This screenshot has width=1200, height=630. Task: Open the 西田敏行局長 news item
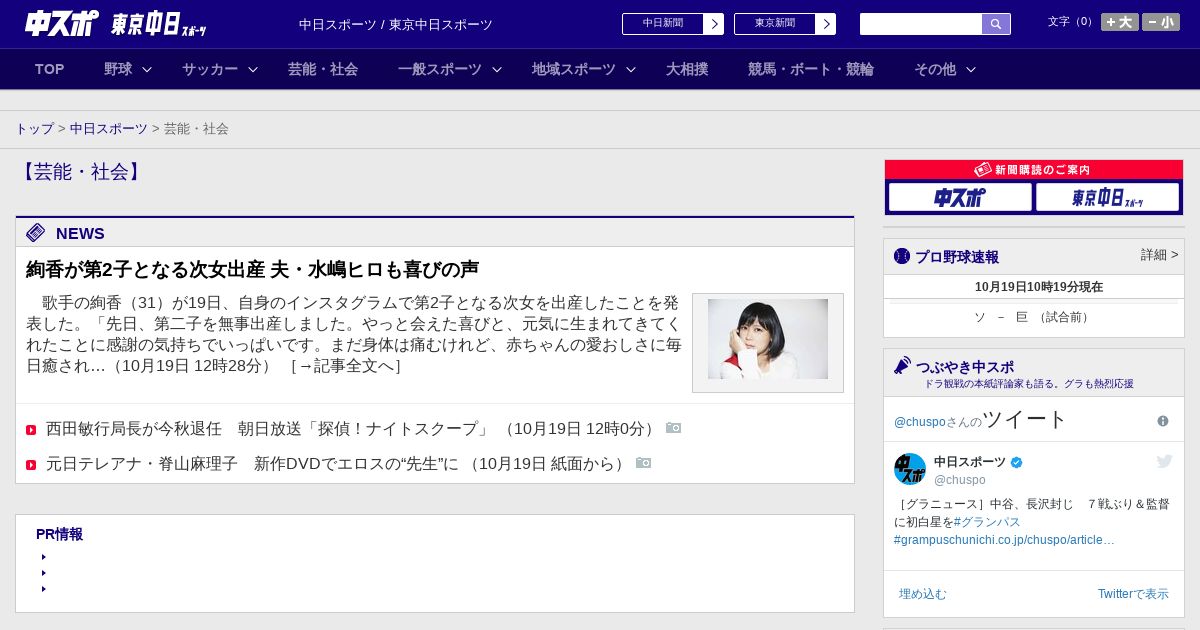352,429
